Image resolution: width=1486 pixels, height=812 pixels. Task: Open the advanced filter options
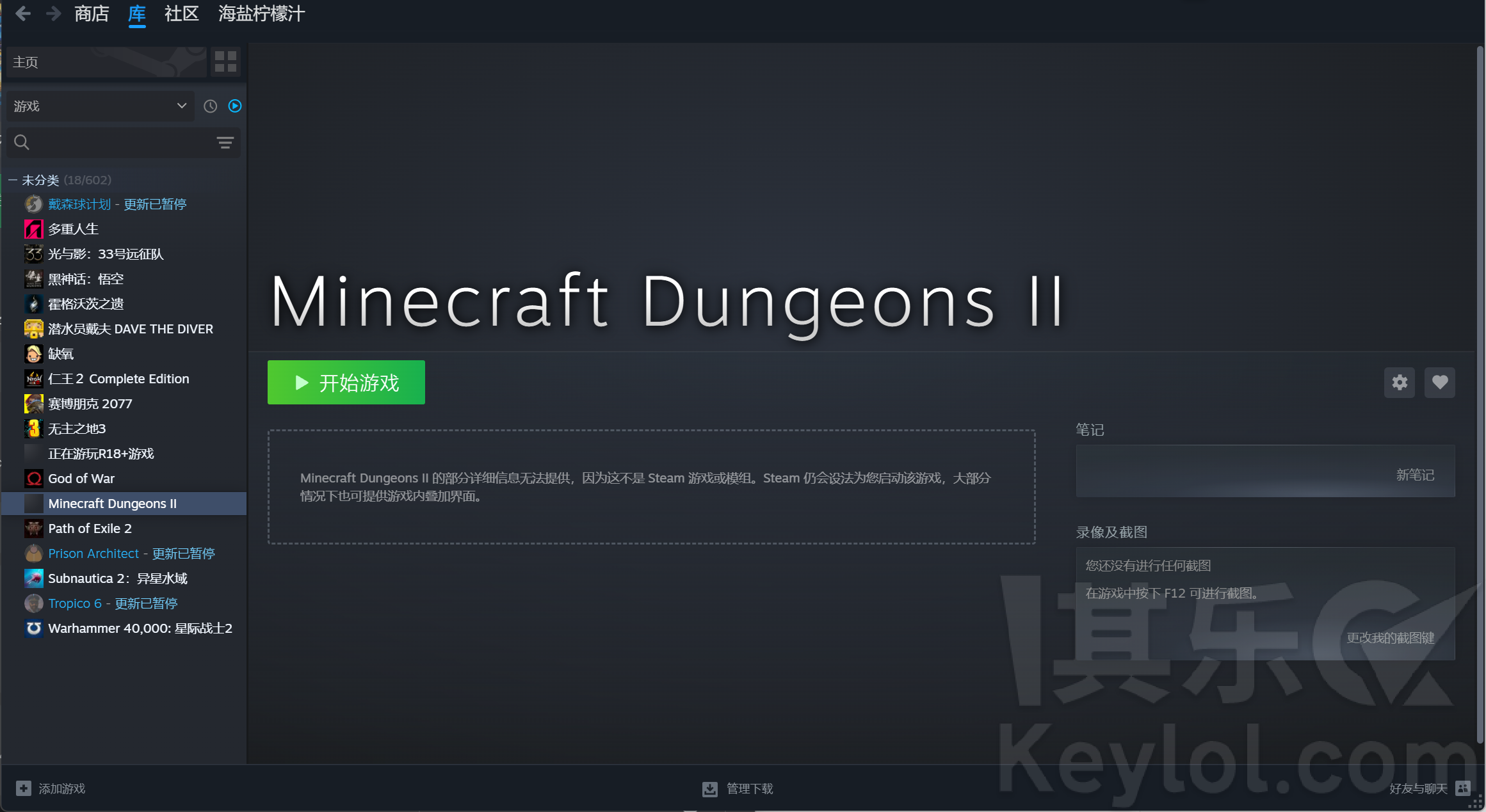coord(225,143)
